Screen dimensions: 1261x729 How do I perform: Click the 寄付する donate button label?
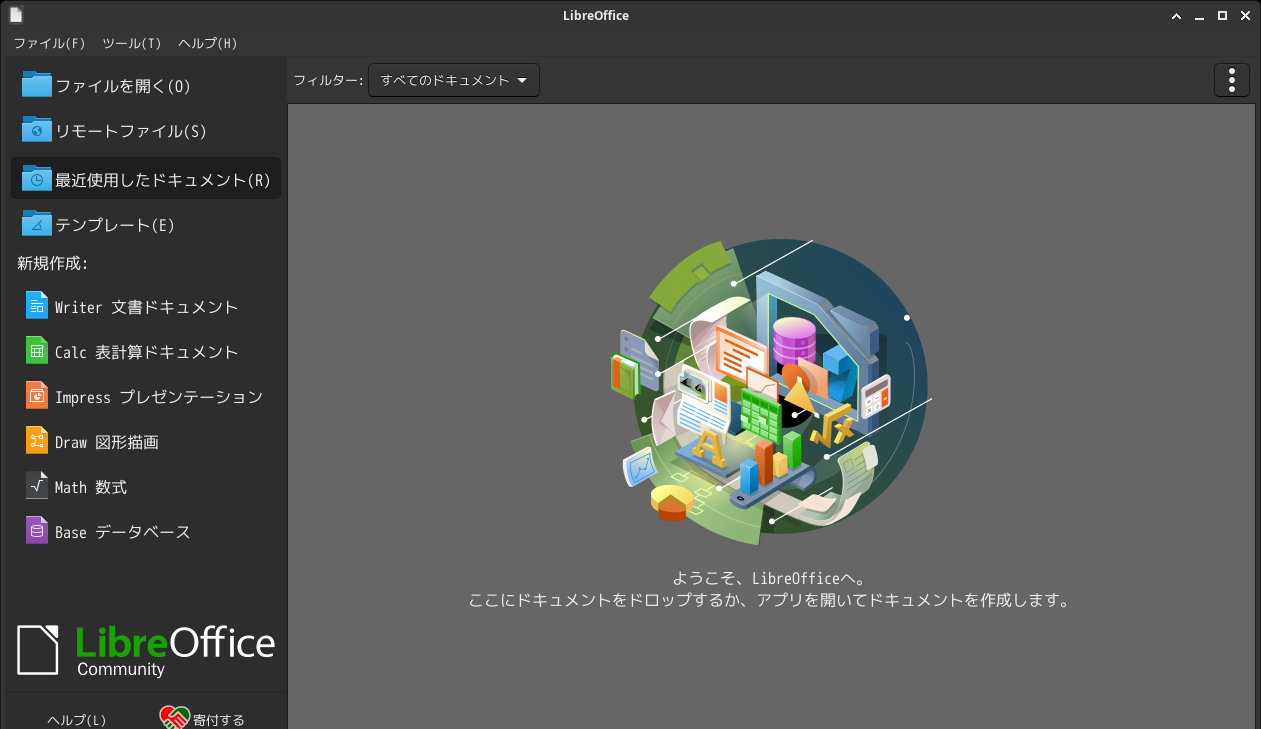[219, 720]
